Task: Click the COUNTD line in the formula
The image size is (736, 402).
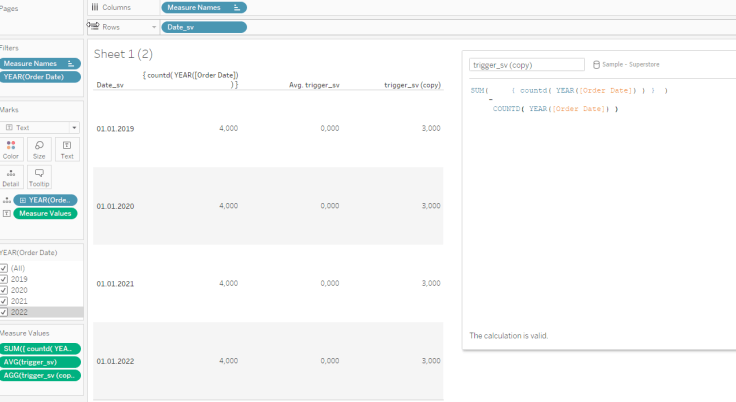Action: 555,109
